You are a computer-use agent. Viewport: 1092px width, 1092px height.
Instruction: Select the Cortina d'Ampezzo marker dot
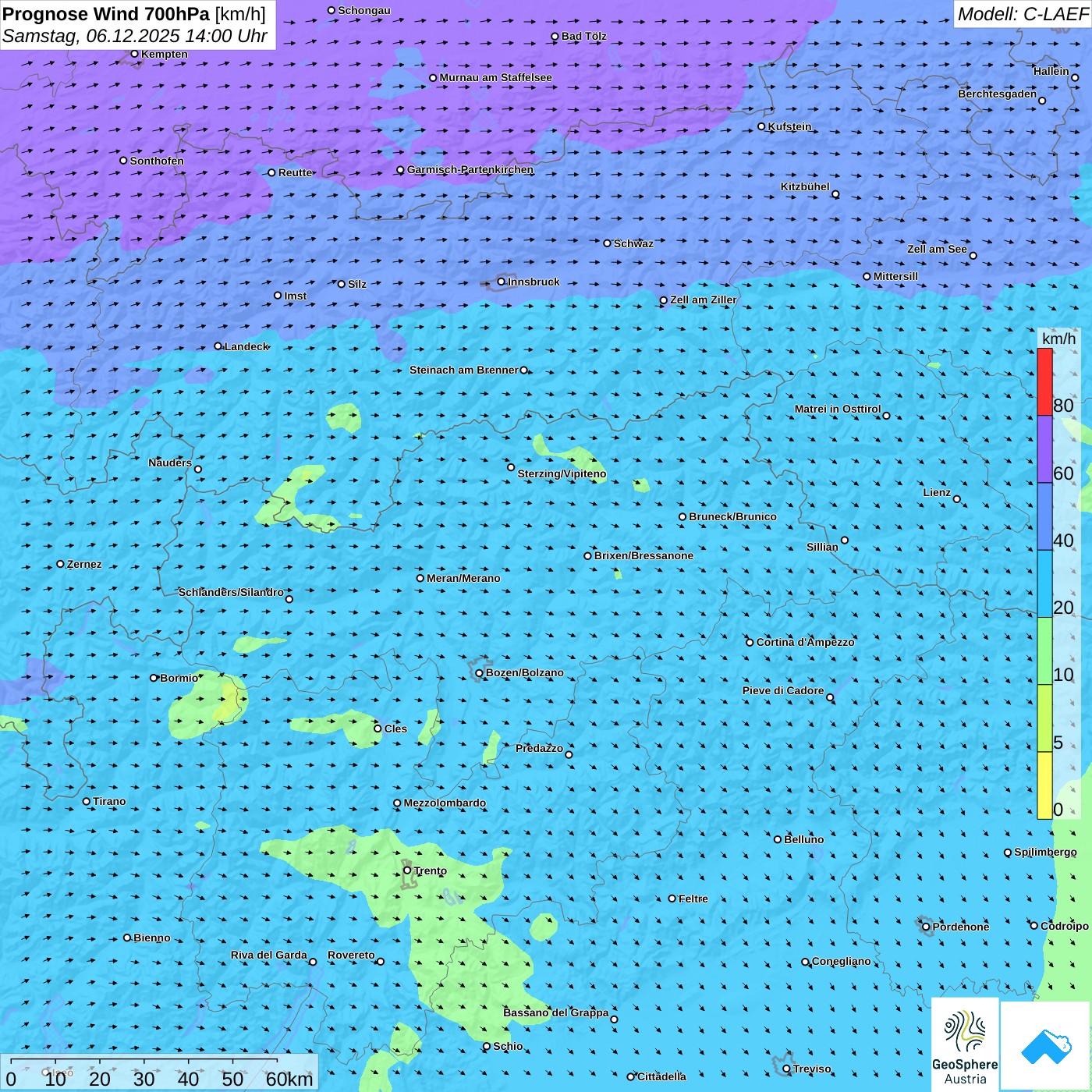point(750,643)
